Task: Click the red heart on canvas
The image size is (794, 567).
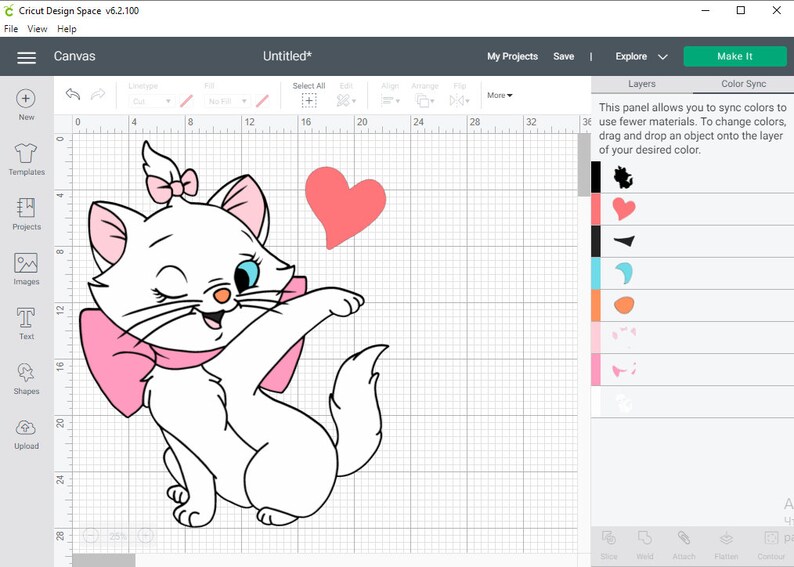Action: tap(345, 208)
